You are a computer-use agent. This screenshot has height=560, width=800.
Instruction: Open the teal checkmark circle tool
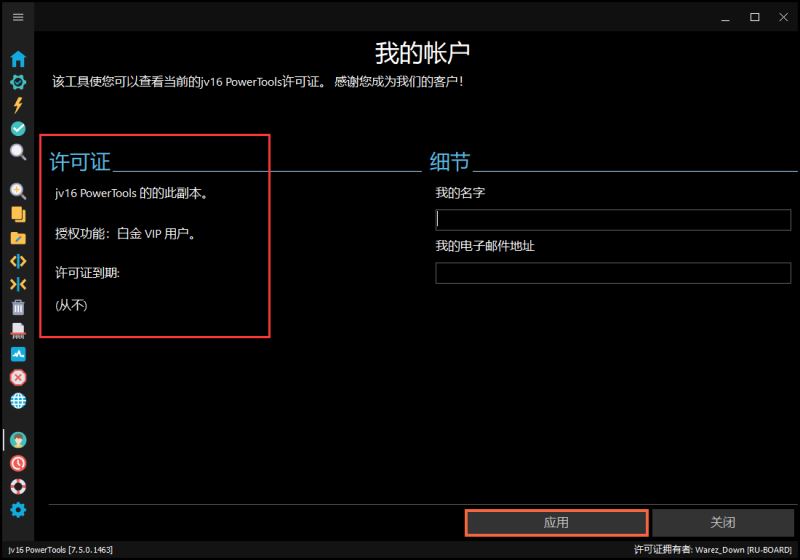(x=18, y=129)
